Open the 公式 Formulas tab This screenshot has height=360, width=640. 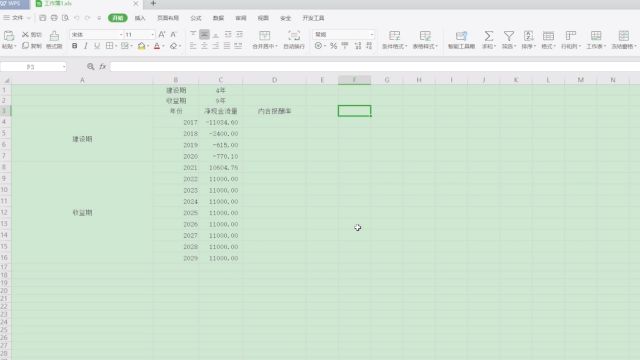pyautogui.click(x=196, y=18)
